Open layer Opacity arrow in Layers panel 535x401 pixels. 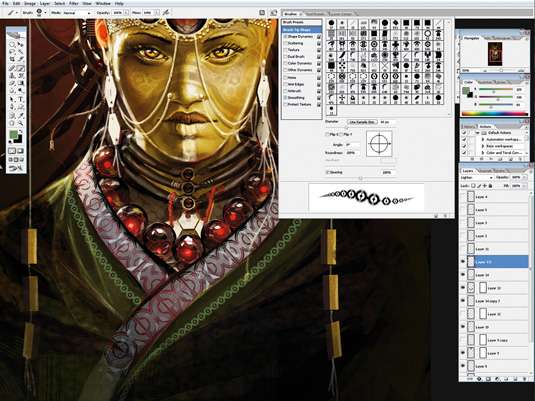525,178
